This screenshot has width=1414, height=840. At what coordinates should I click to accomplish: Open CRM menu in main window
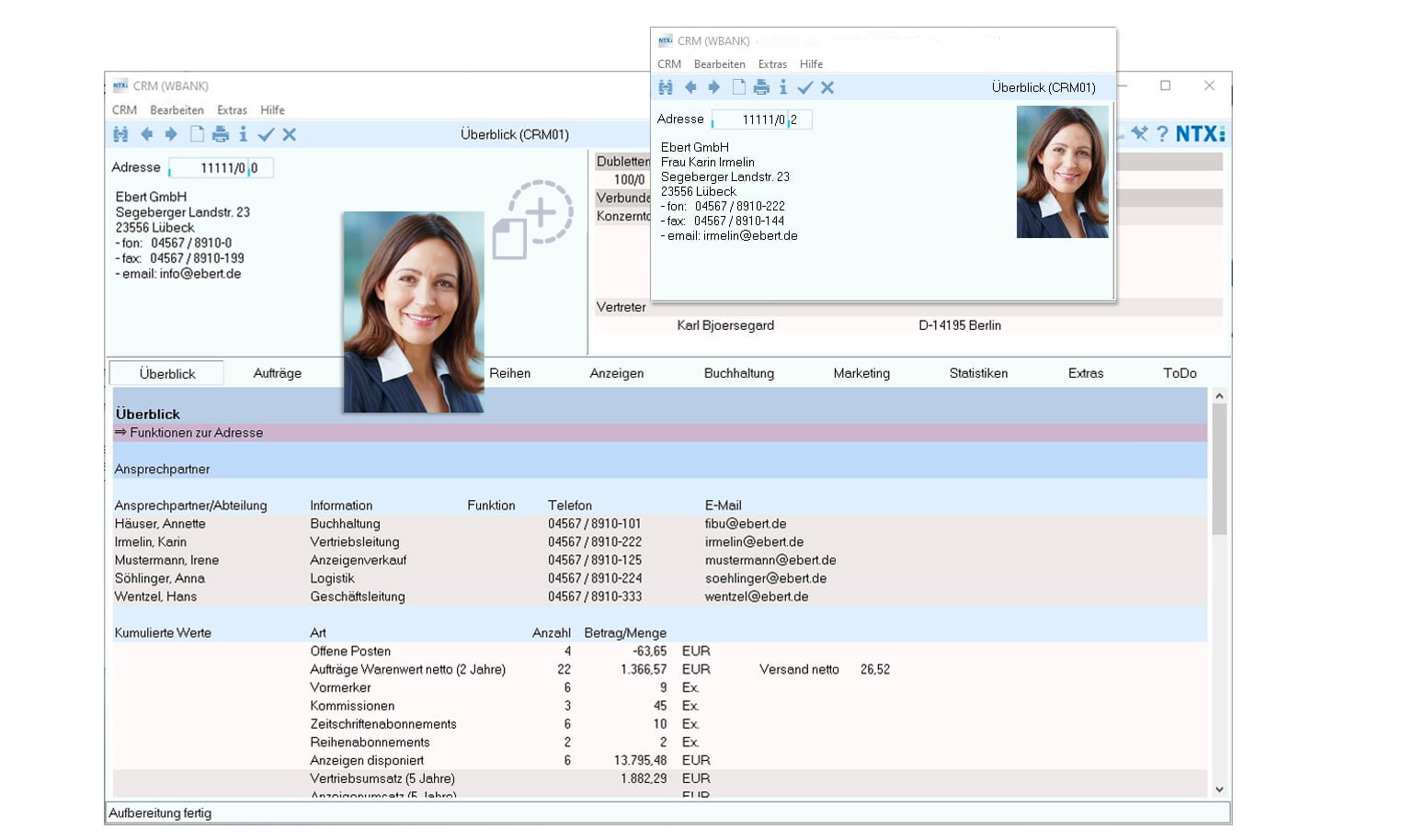[x=124, y=109]
